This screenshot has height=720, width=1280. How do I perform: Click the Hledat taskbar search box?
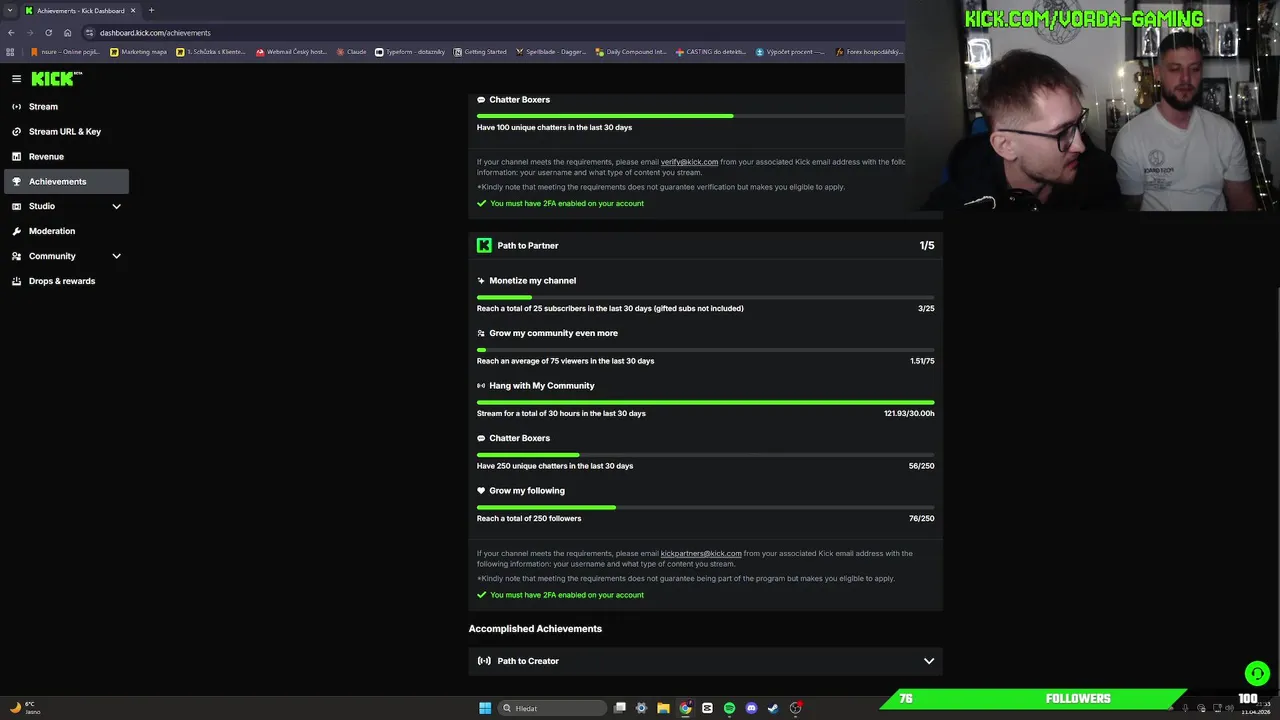pyautogui.click(x=553, y=708)
